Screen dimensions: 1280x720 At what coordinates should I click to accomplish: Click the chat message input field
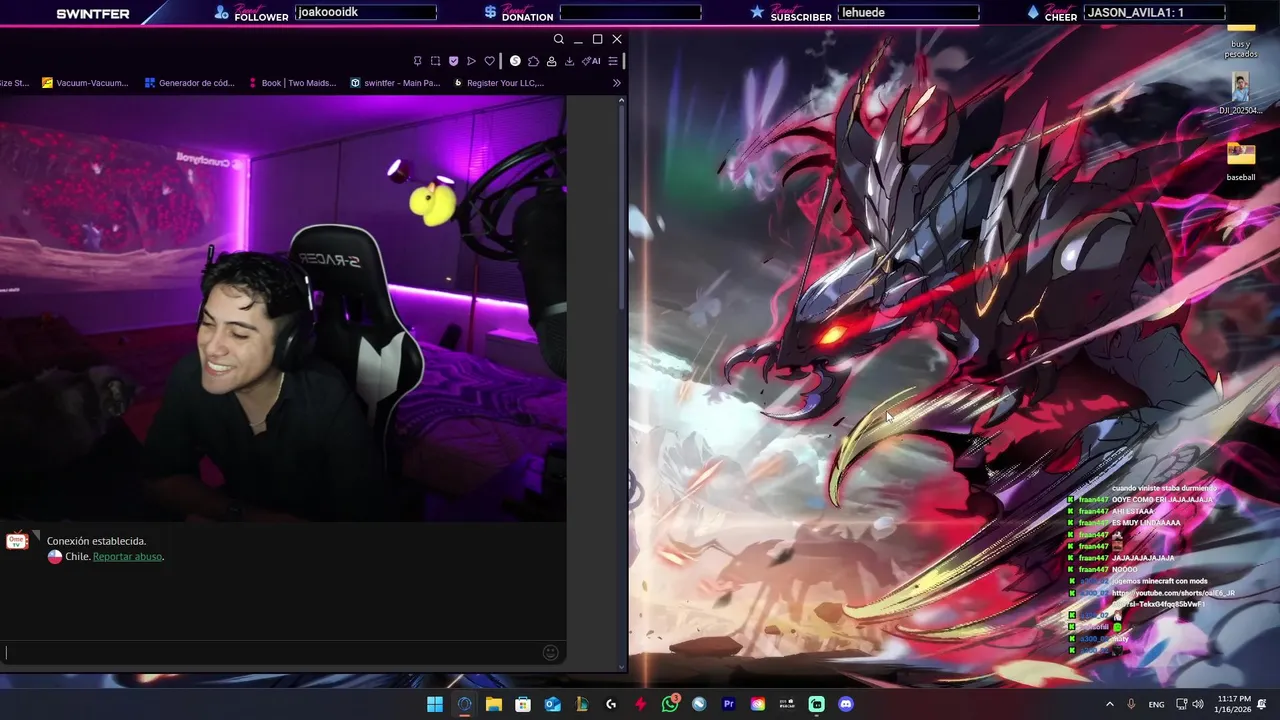point(270,653)
